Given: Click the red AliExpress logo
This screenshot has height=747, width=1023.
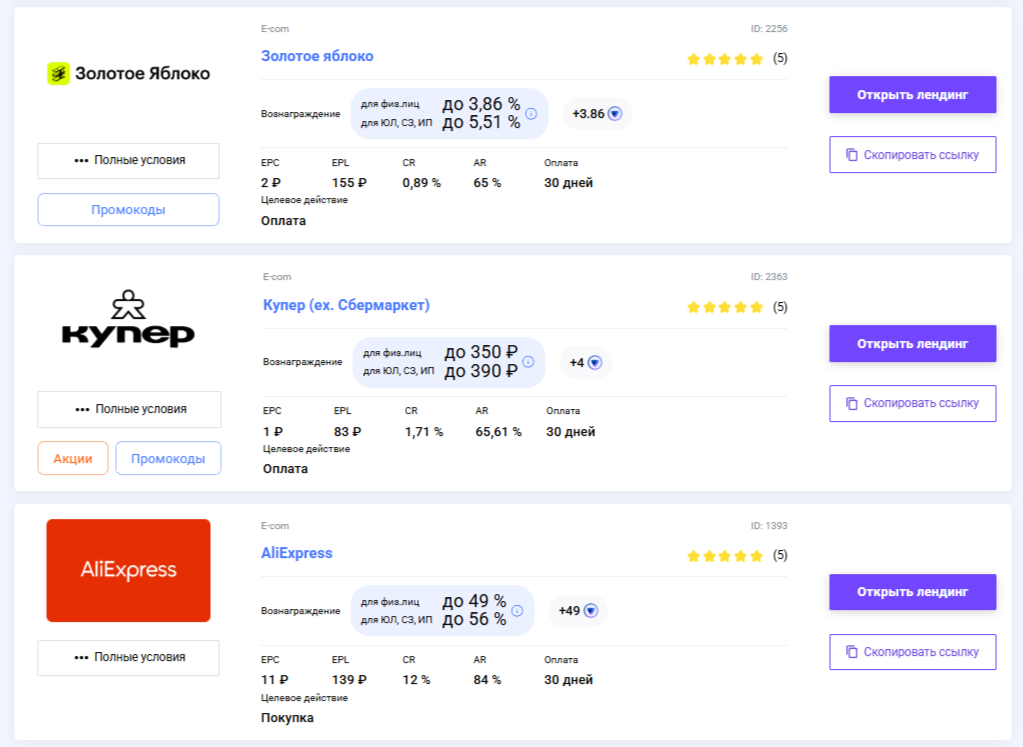Looking at the screenshot, I should (128, 570).
